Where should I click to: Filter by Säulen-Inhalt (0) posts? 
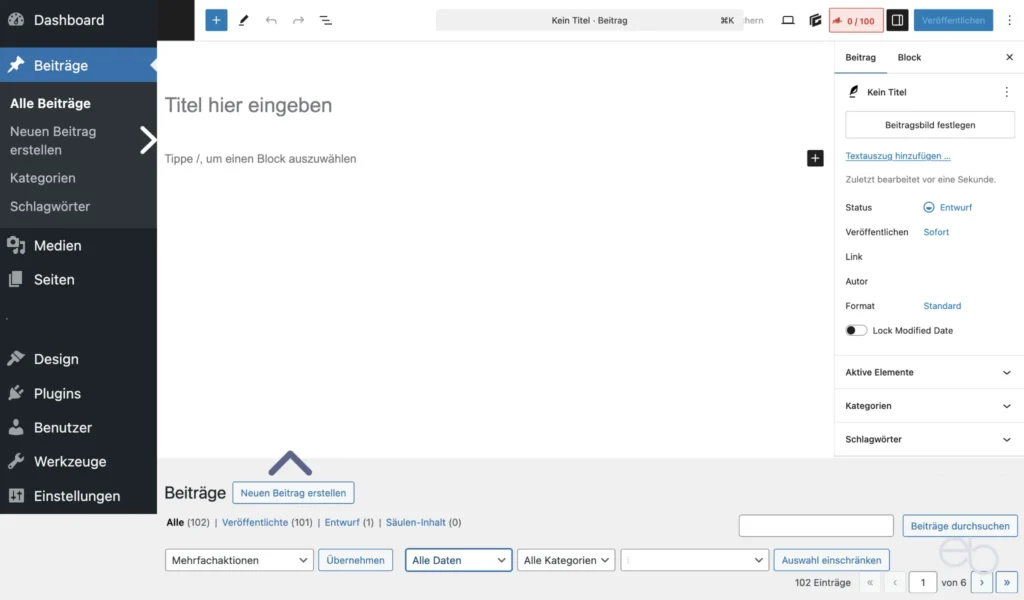tap(423, 522)
